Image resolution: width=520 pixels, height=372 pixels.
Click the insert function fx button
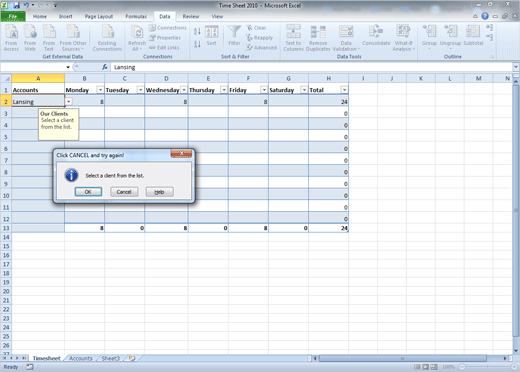(x=105, y=67)
